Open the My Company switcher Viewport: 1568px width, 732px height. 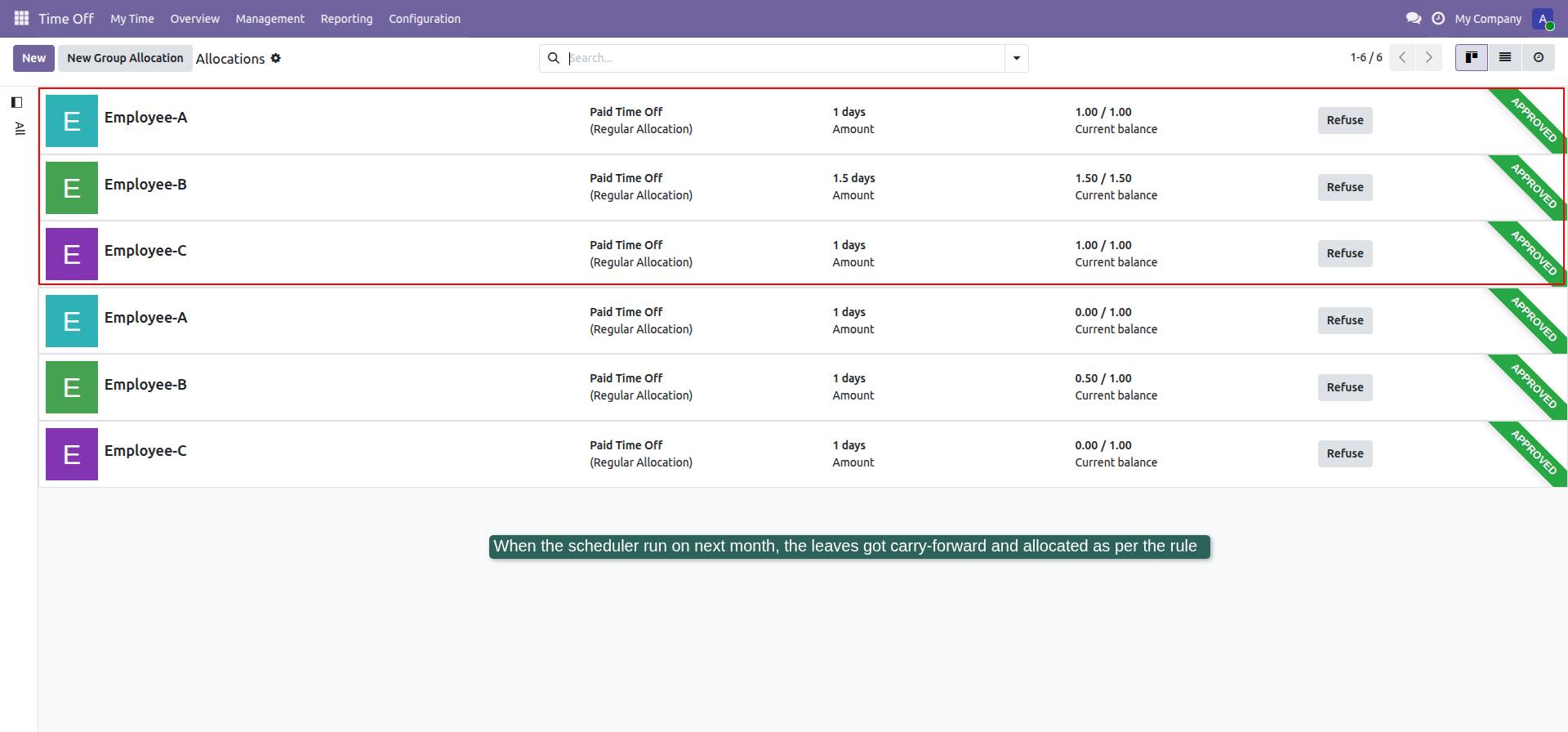click(x=1488, y=19)
